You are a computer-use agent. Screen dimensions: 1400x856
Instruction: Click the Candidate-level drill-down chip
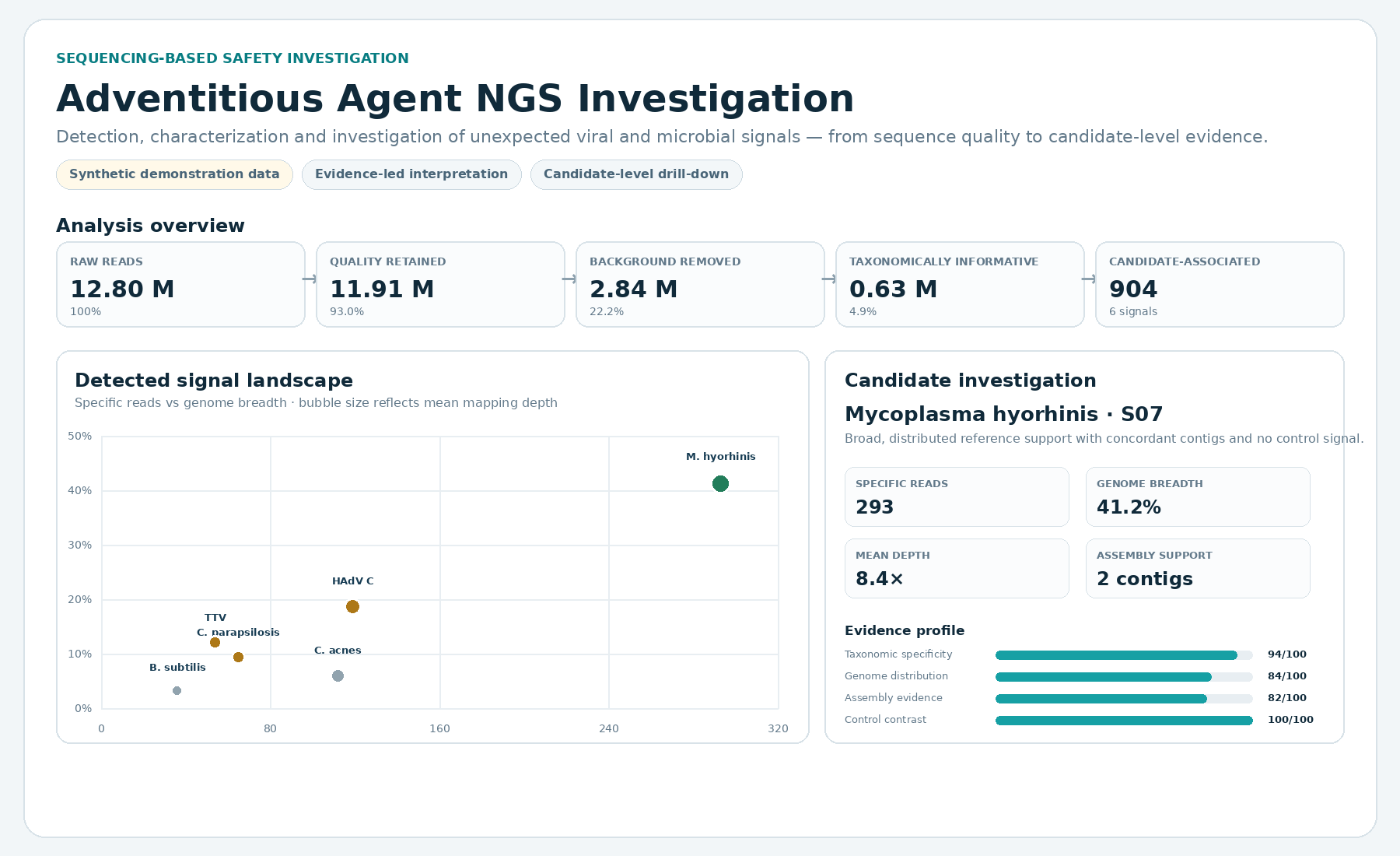pos(636,174)
